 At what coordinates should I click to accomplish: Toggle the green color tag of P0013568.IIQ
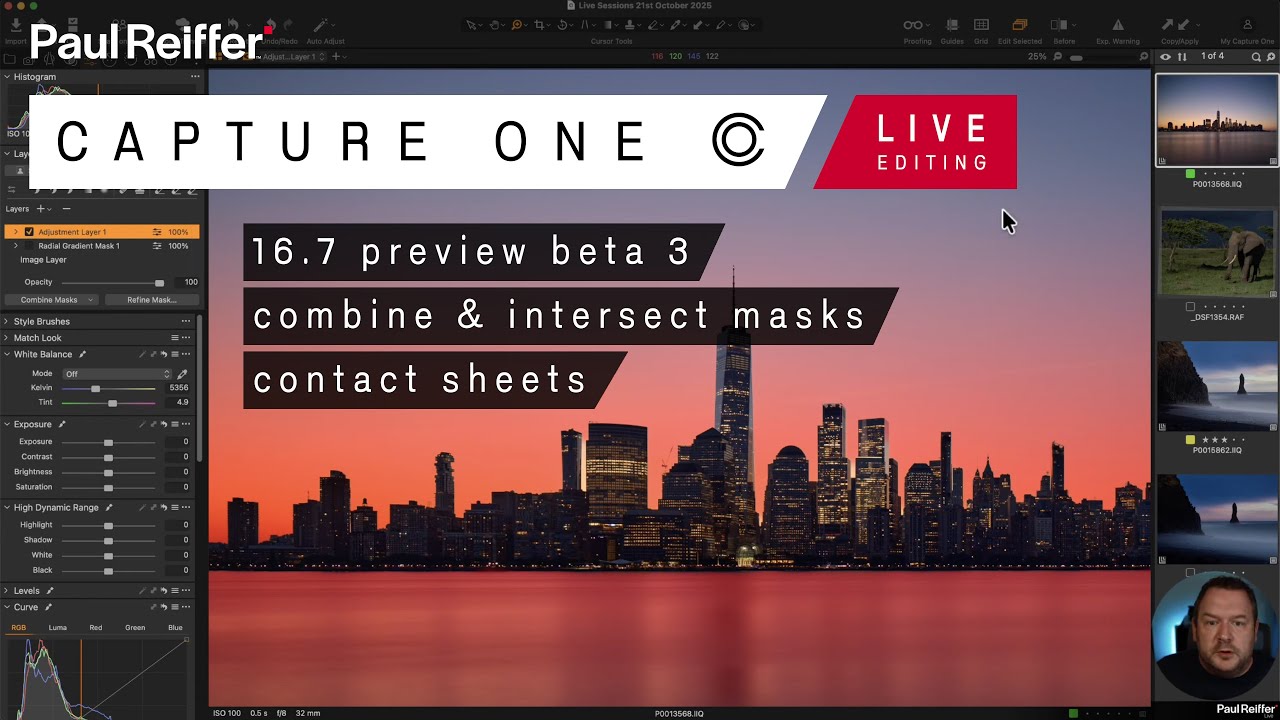coord(1190,174)
